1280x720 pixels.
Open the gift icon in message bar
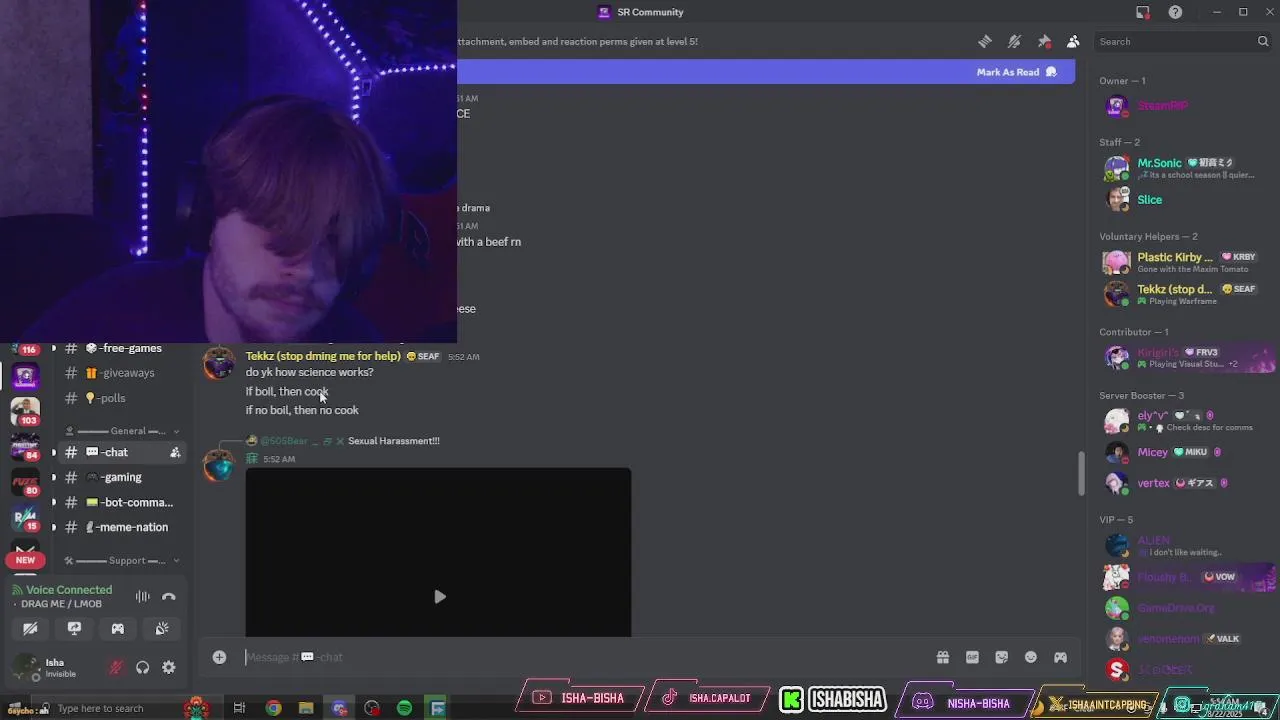942,657
